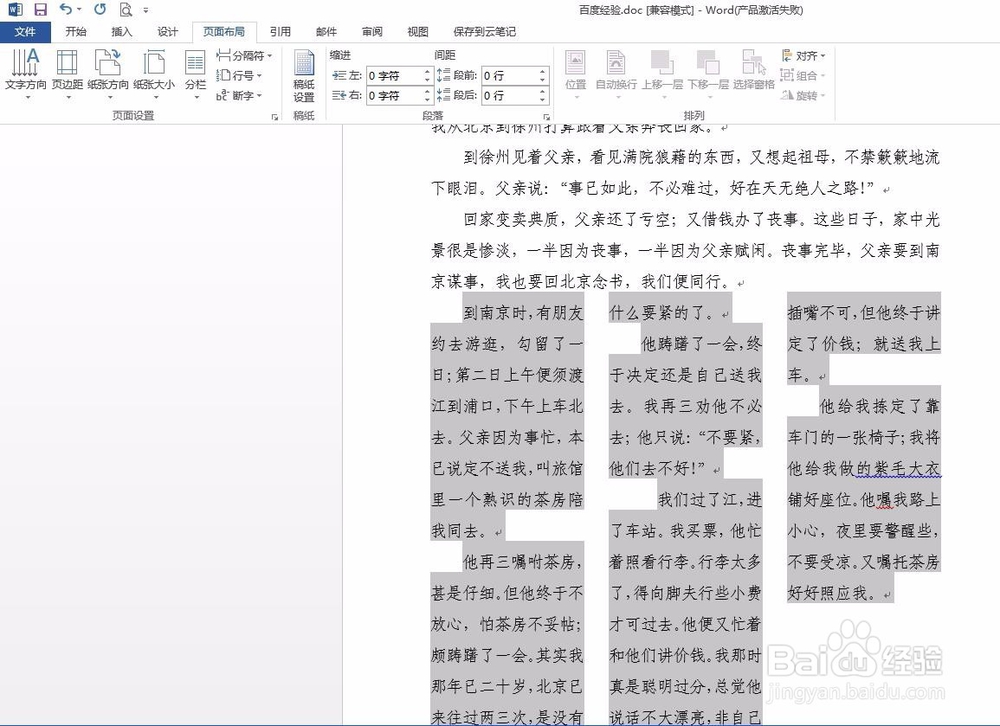Decrease the left indent value
This screenshot has height=726, width=1000.
[x=427, y=80]
